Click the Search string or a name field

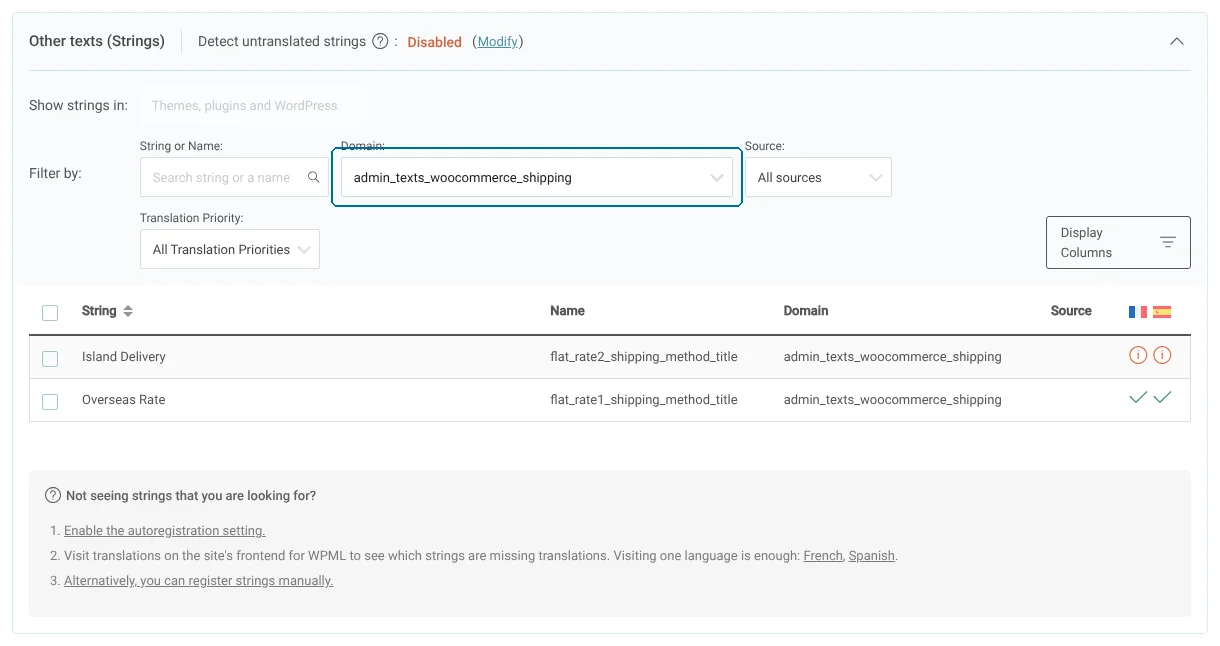pyautogui.click(x=234, y=177)
